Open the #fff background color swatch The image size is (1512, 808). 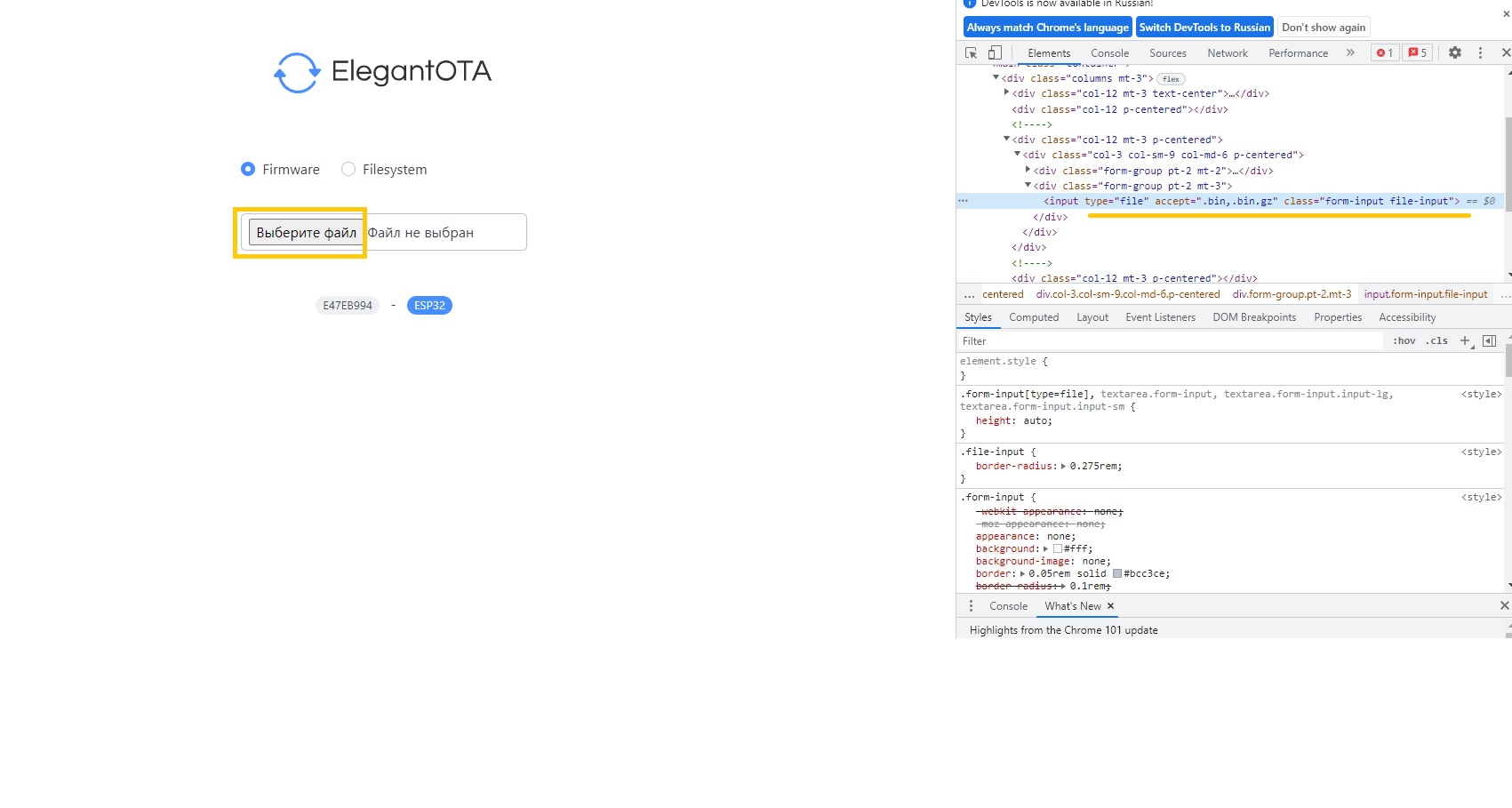[x=1058, y=548]
